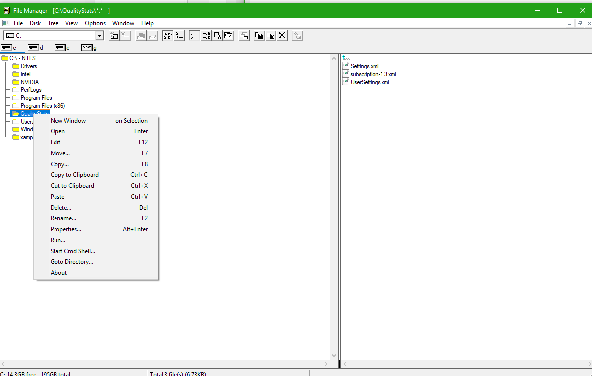Viewport: 592px width, 376px height.
Task: Select the subscription xml file in file pane
Action: pyautogui.click(x=370, y=74)
